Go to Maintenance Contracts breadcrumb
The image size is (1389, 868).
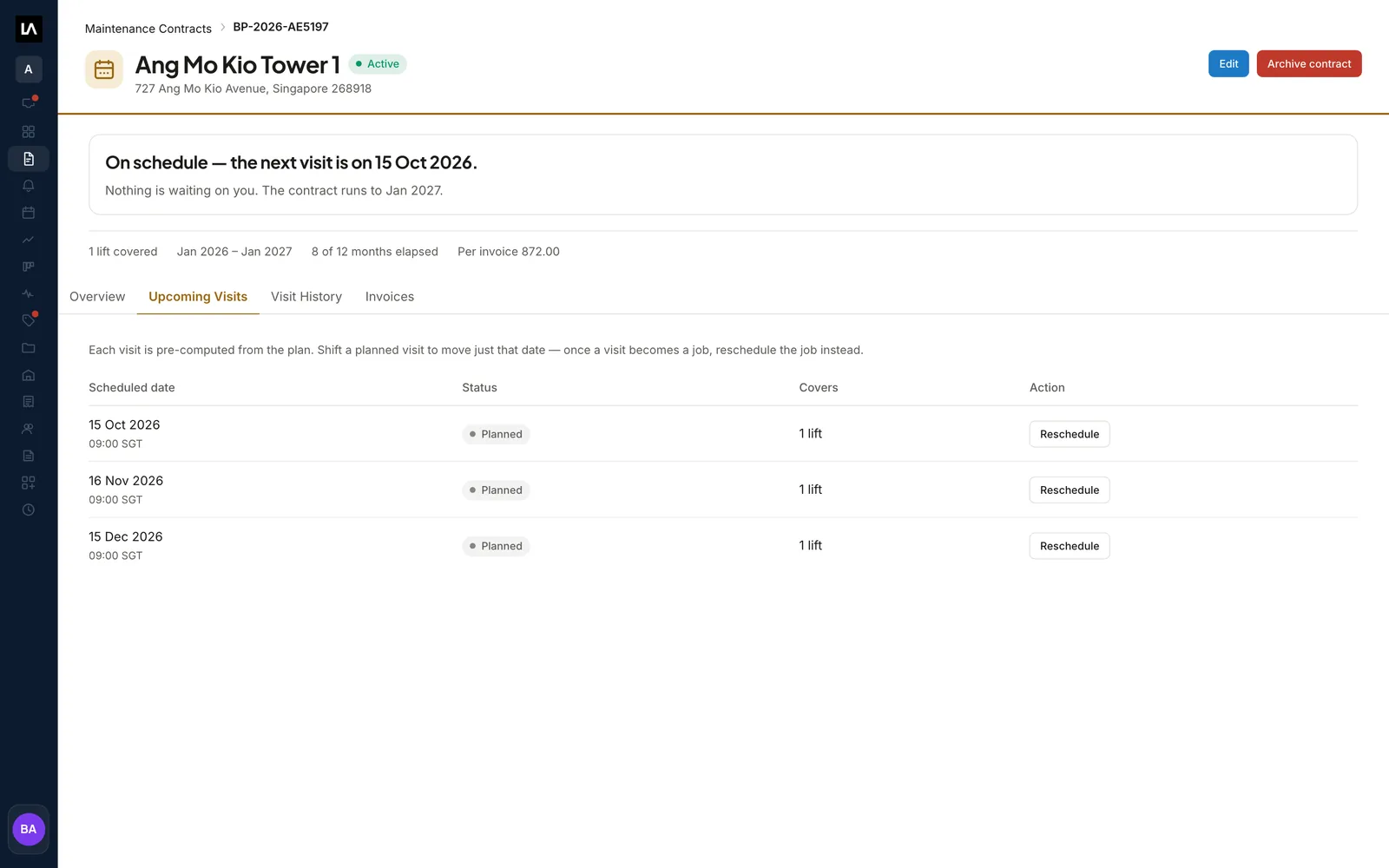point(148,29)
